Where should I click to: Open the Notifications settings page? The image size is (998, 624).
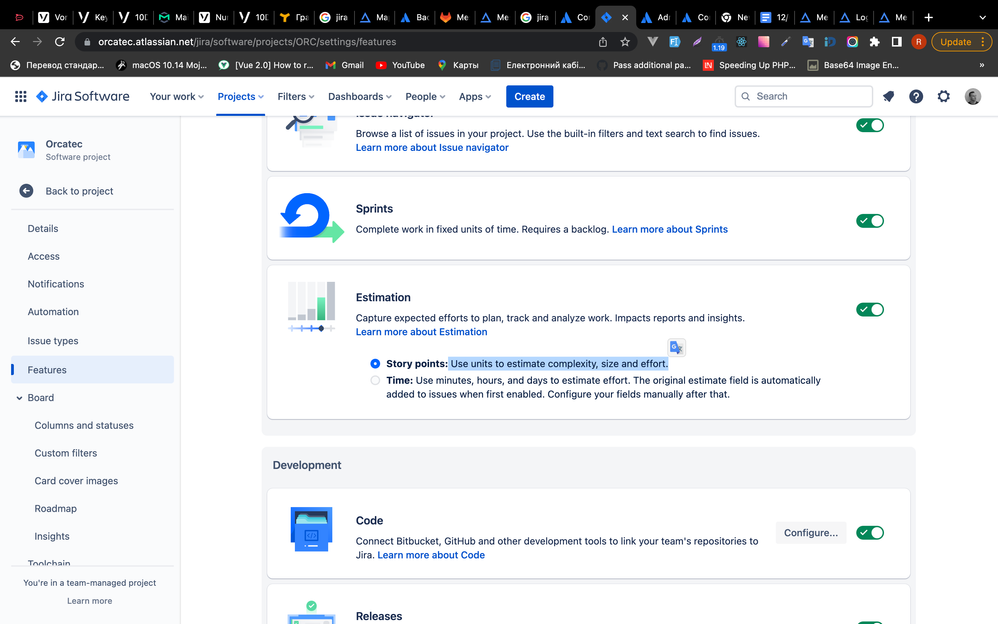tap(55, 283)
